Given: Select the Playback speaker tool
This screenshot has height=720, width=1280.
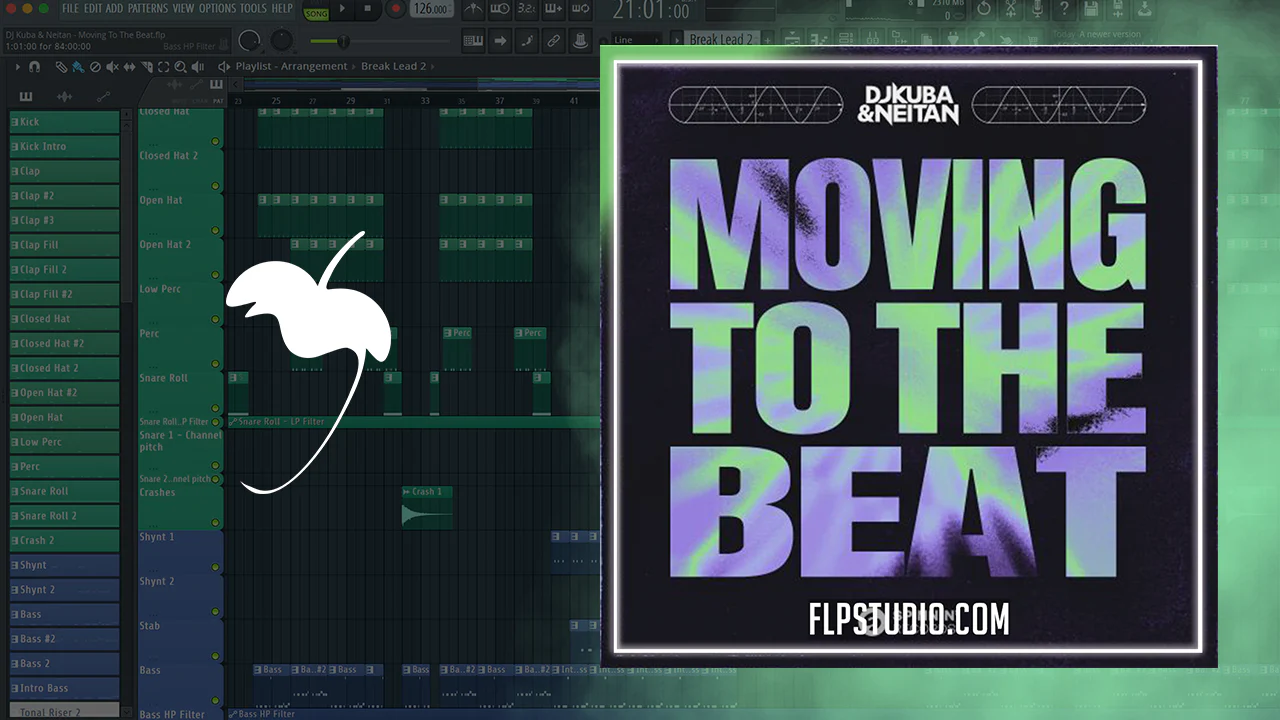Looking at the screenshot, I should coord(197,67).
